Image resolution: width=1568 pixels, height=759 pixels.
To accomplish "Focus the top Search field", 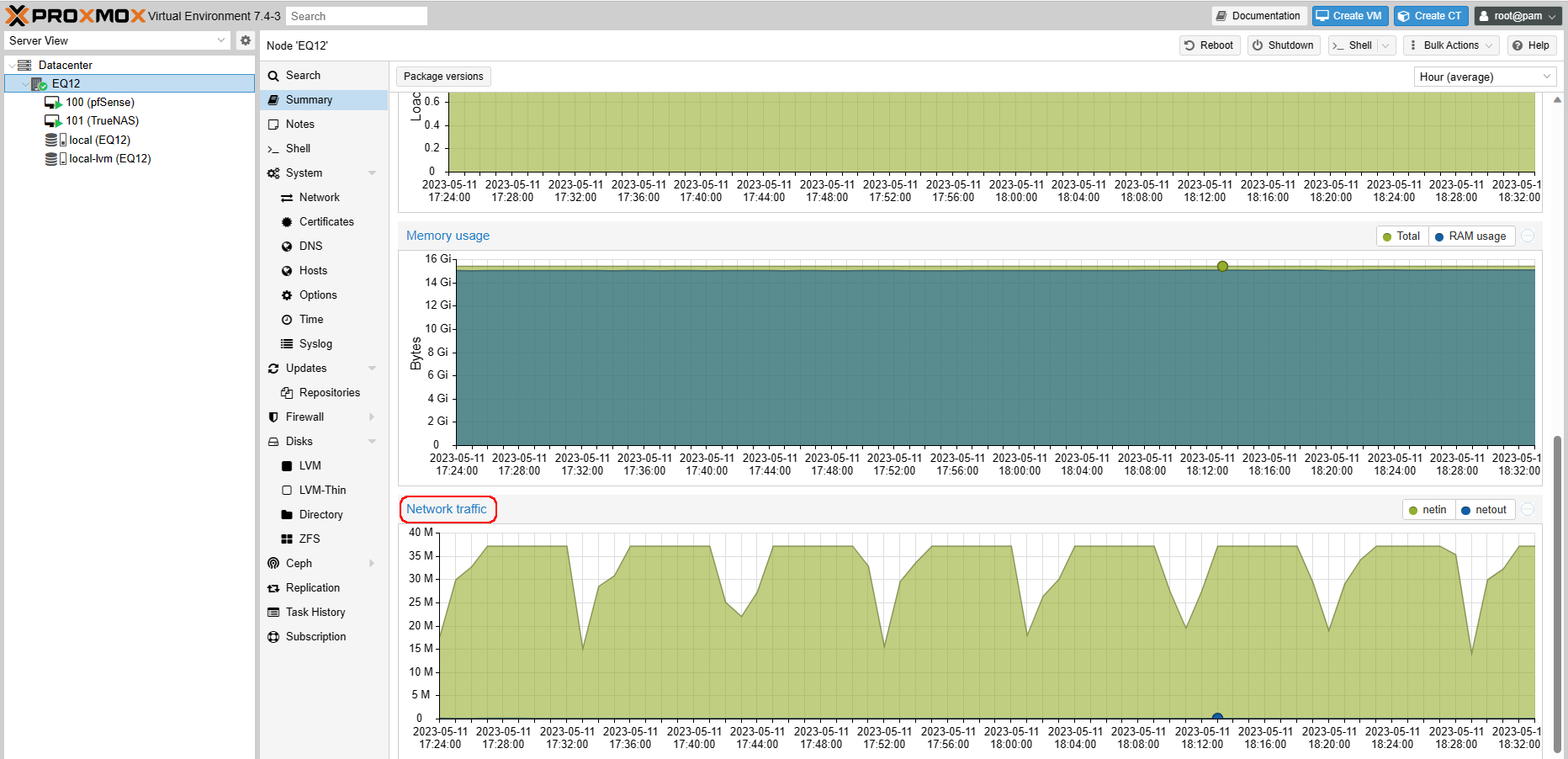I will tap(357, 16).
